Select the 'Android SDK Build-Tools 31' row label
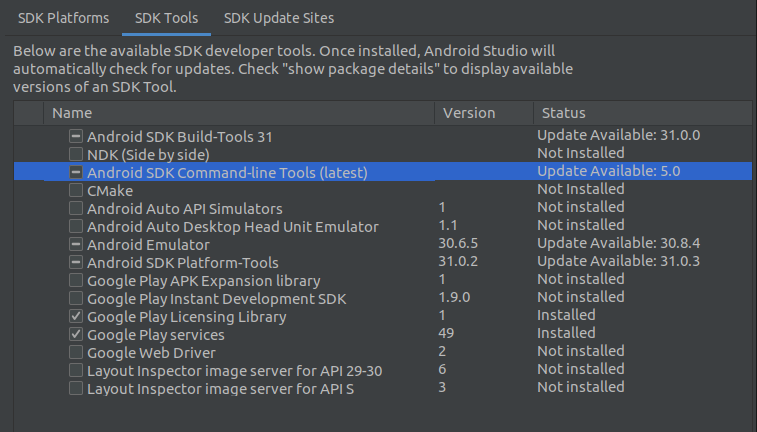Screen dimensions: 757x432 pos(180,137)
